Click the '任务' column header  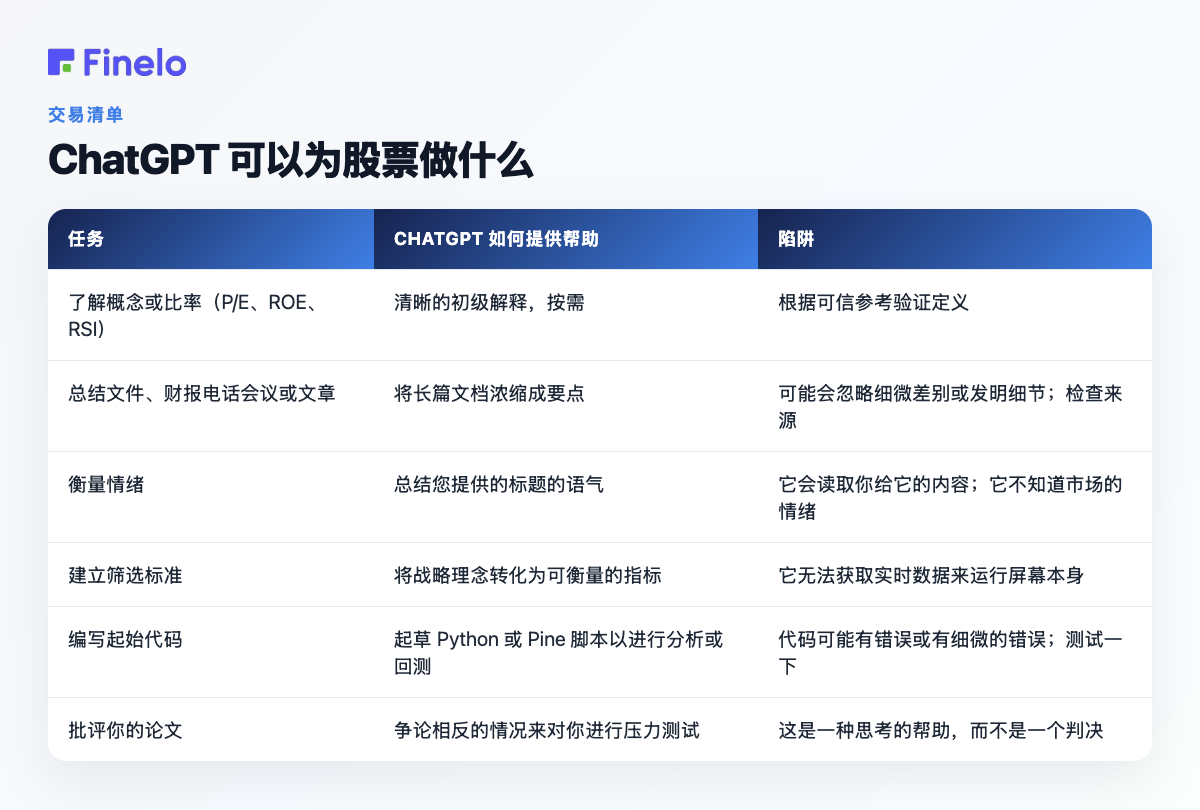coord(211,239)
